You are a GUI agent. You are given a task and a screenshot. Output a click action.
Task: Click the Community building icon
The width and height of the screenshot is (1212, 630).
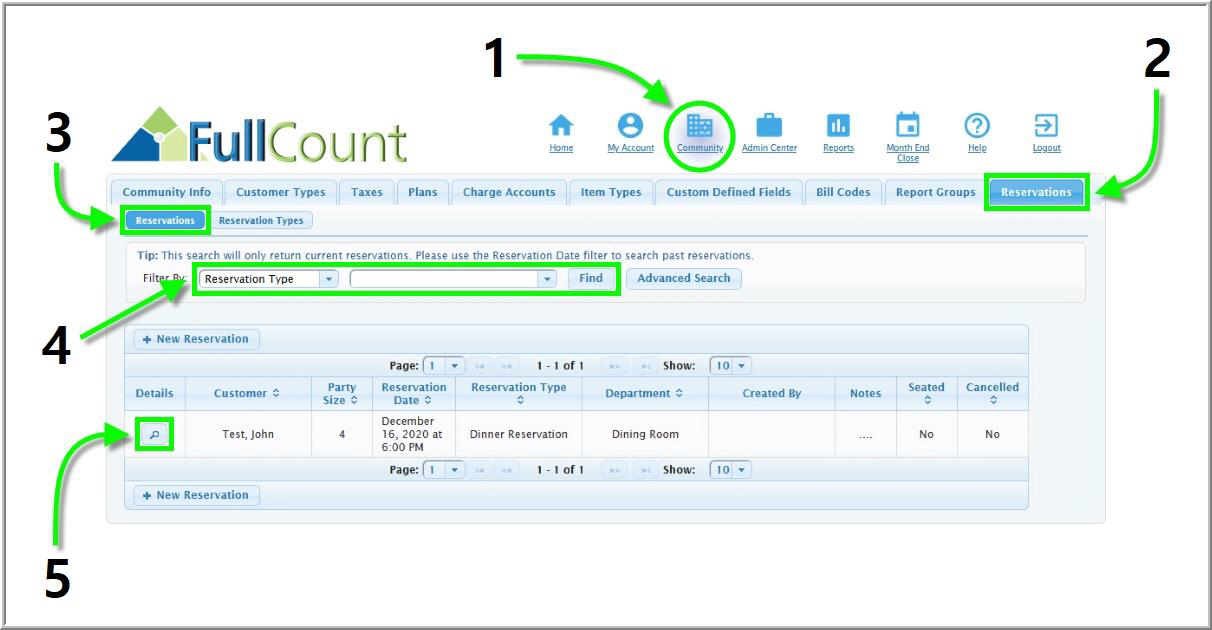point(700,126)
